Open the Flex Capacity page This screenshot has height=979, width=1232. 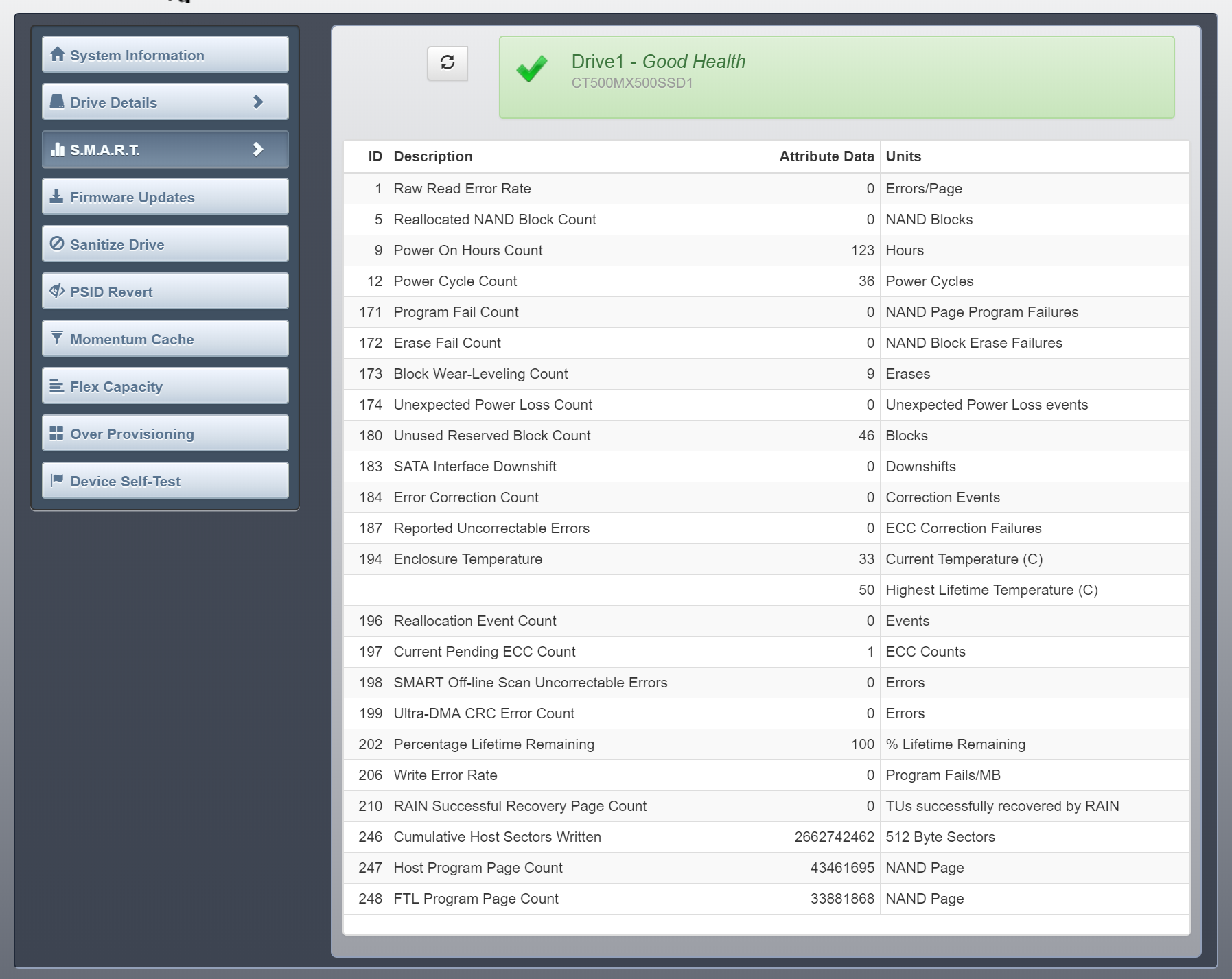tap(165, 386)
